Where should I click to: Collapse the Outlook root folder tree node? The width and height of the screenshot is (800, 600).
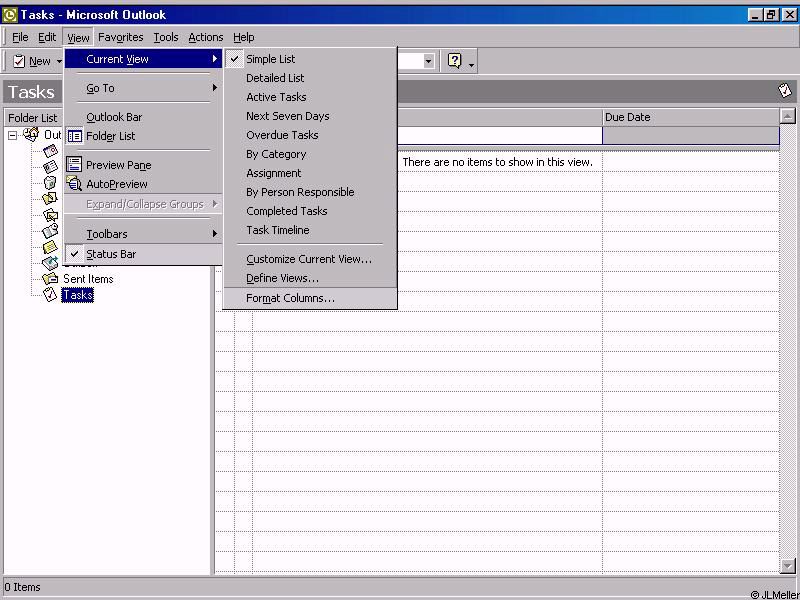12,135
